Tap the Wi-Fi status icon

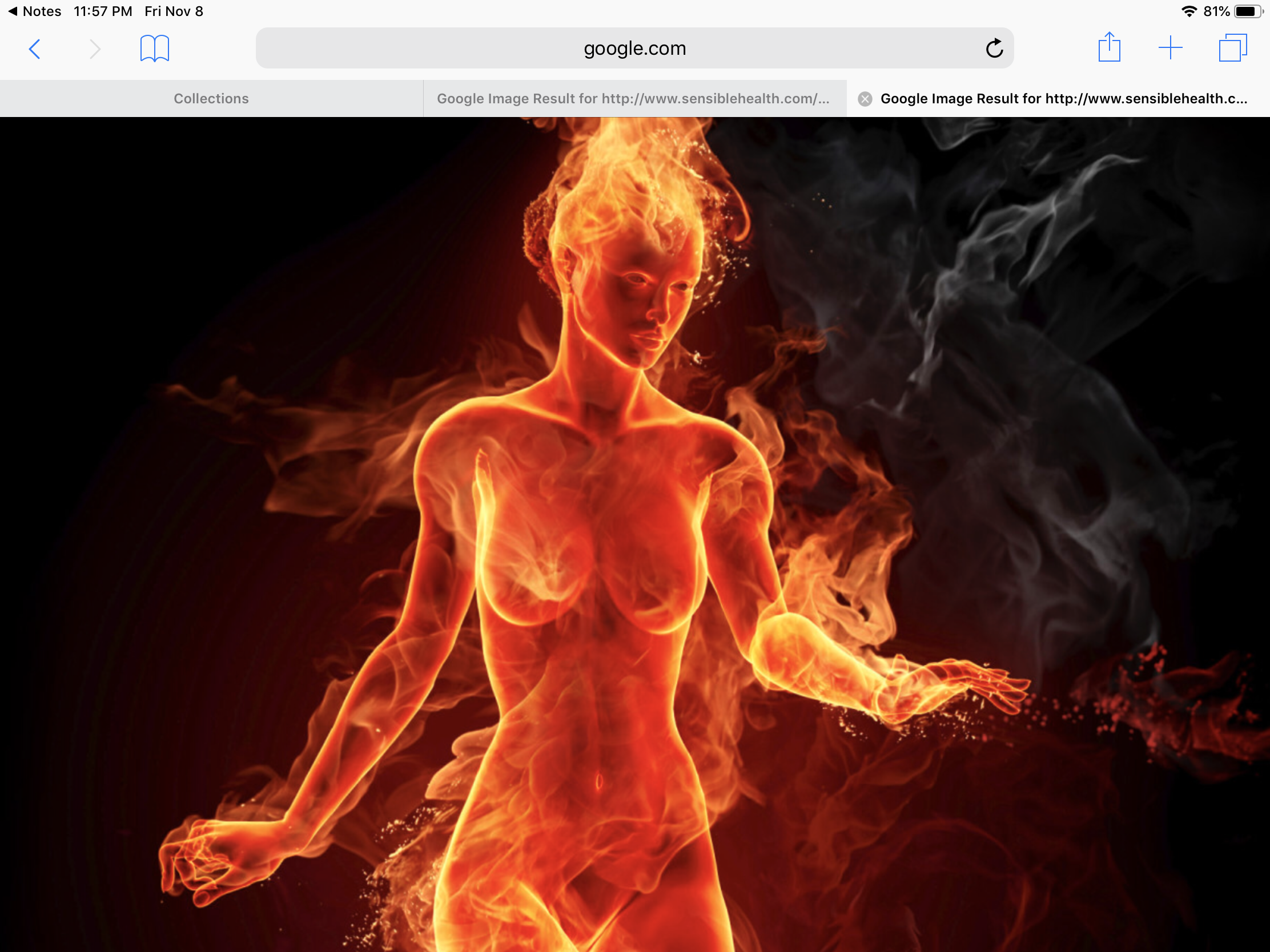[x=1188, y=11]
